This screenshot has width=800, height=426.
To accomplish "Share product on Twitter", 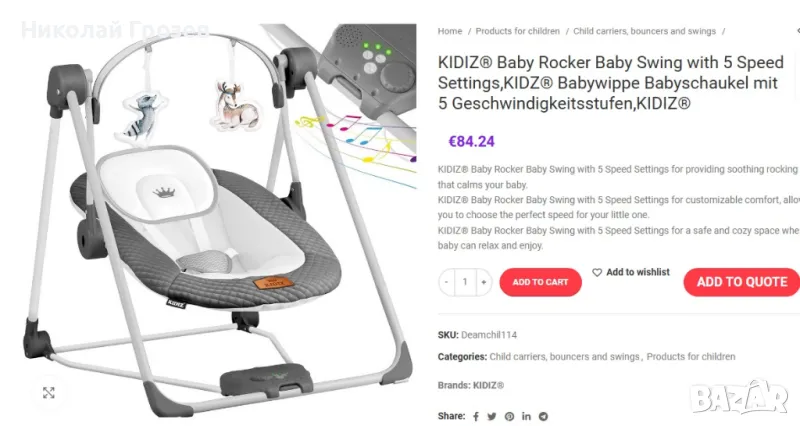I will click(492, 416).
